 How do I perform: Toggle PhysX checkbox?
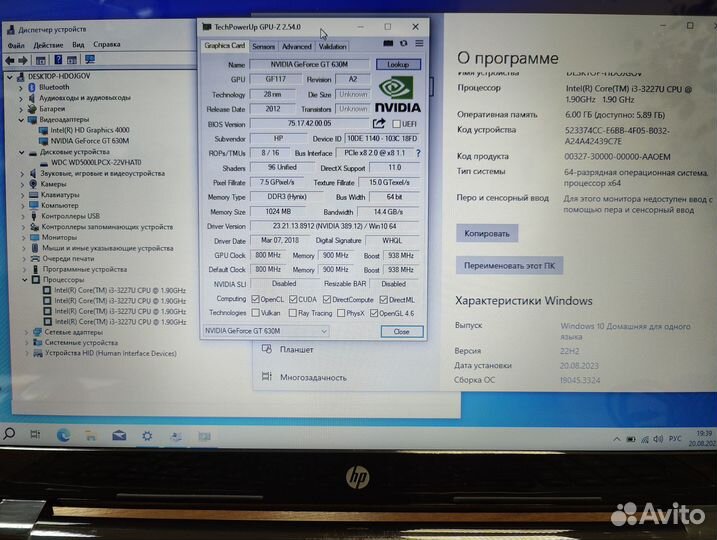(341, 313)
